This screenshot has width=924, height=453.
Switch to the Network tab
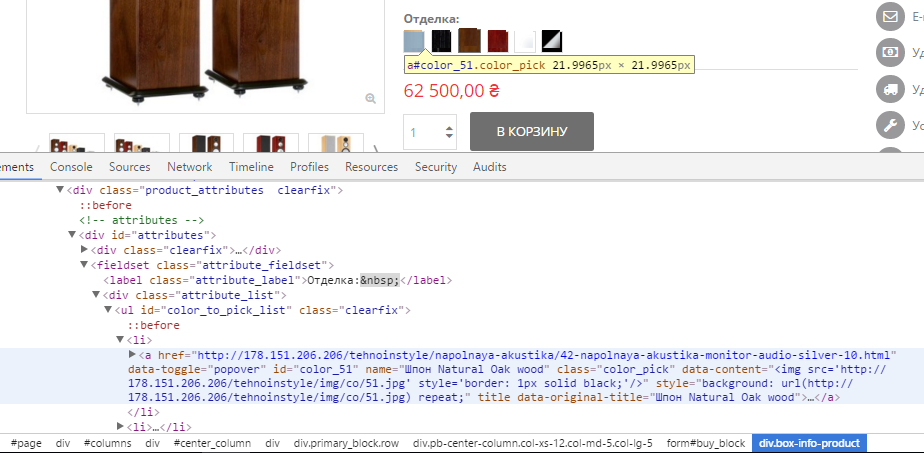coord(190,167)
